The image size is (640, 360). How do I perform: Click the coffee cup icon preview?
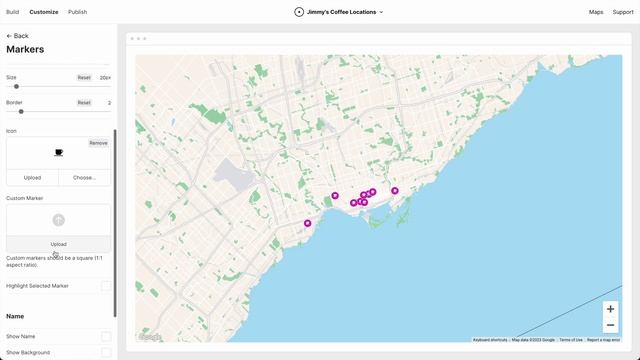[x=59, y=153]
